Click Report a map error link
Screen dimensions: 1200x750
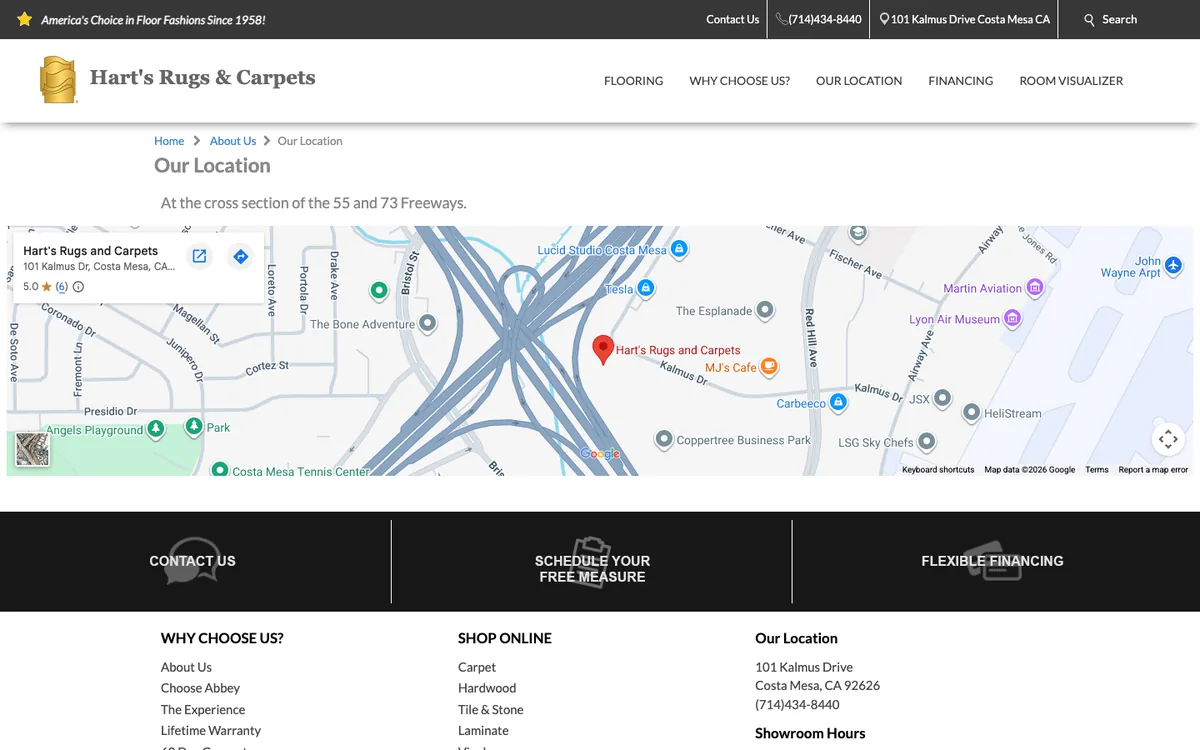(x=1153, y=470)
